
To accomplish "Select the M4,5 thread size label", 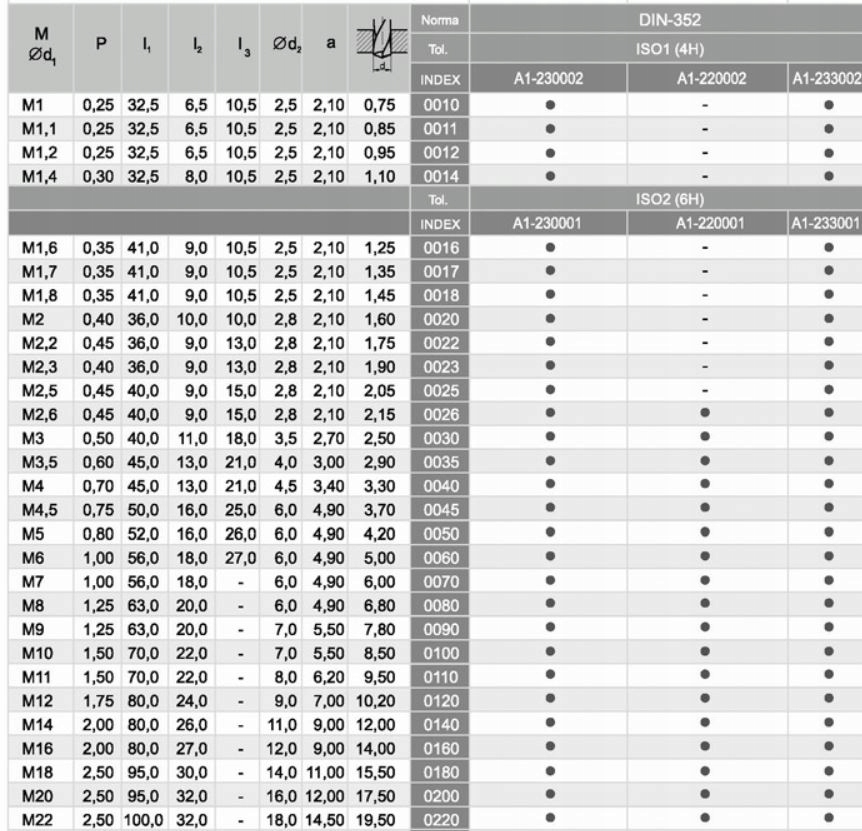I will coord(39,510).
